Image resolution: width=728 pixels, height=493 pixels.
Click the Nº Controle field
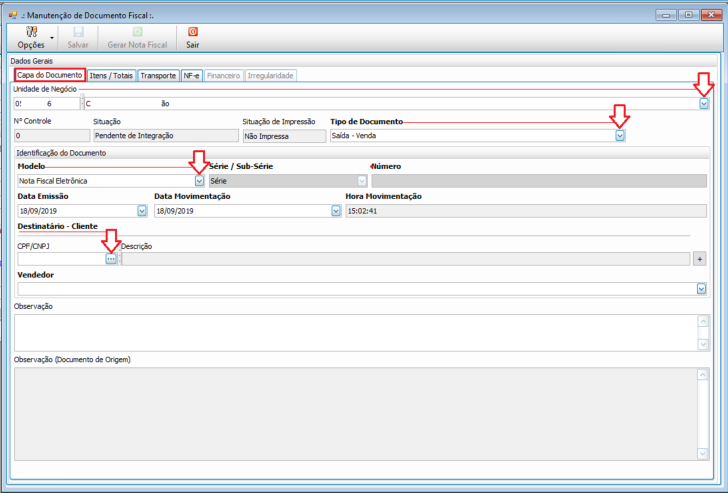click(52, 136)
